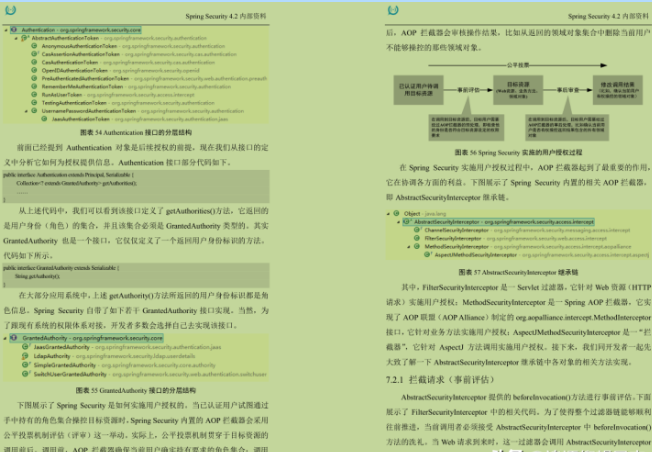Click the 'public interface Authentication' code block

[136, 187]
